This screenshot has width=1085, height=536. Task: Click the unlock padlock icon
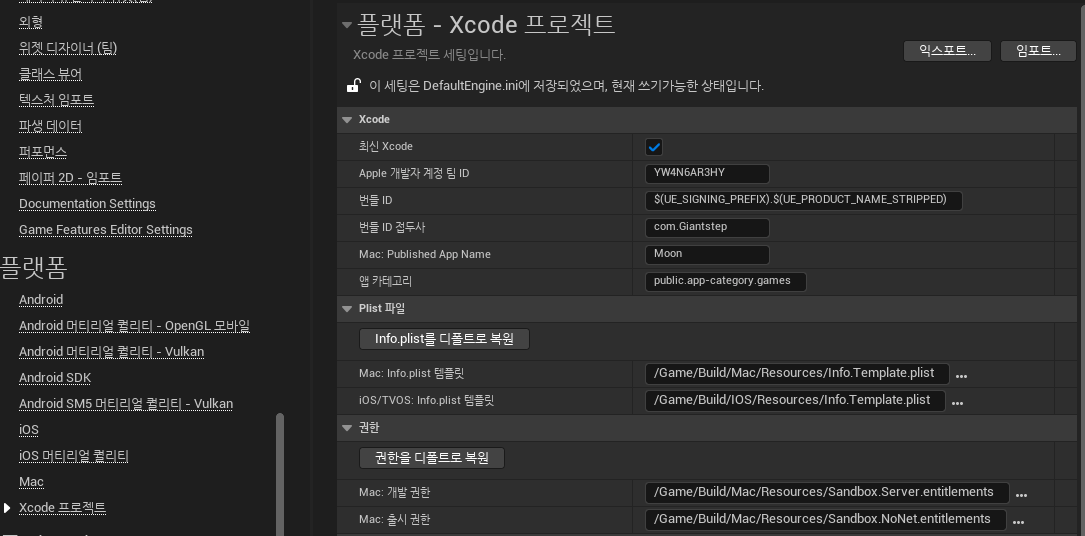click(353, 86)
